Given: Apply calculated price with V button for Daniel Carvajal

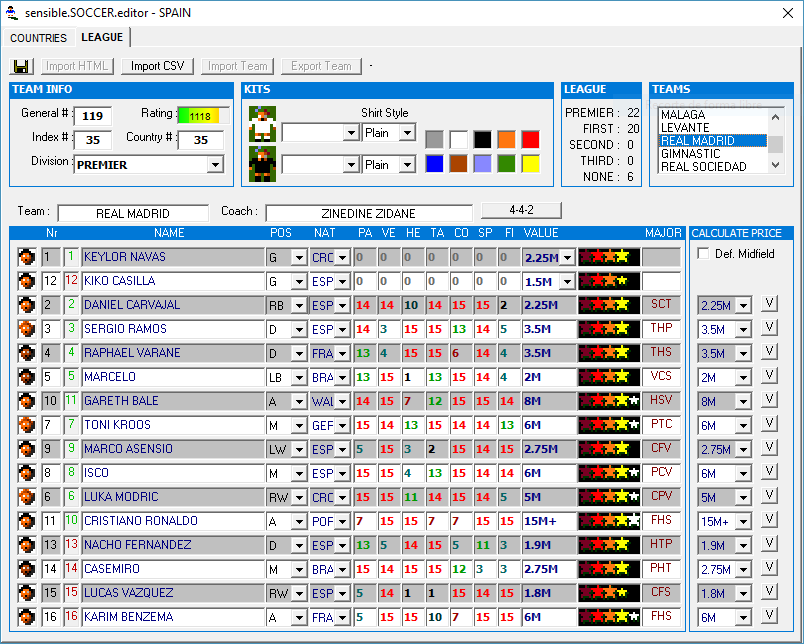Looking at the screenshot, I should pyautogui.click(x=769, y=304).
